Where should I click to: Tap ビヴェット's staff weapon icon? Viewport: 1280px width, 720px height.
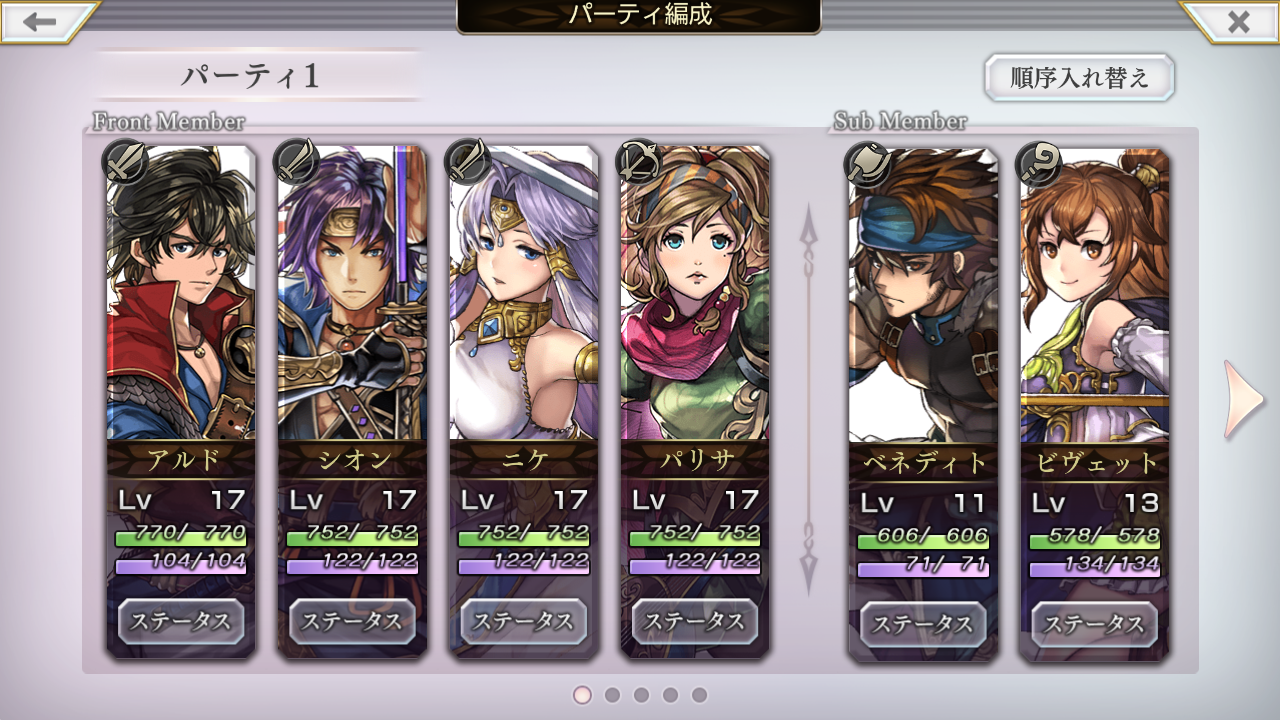click(1039, 165)
